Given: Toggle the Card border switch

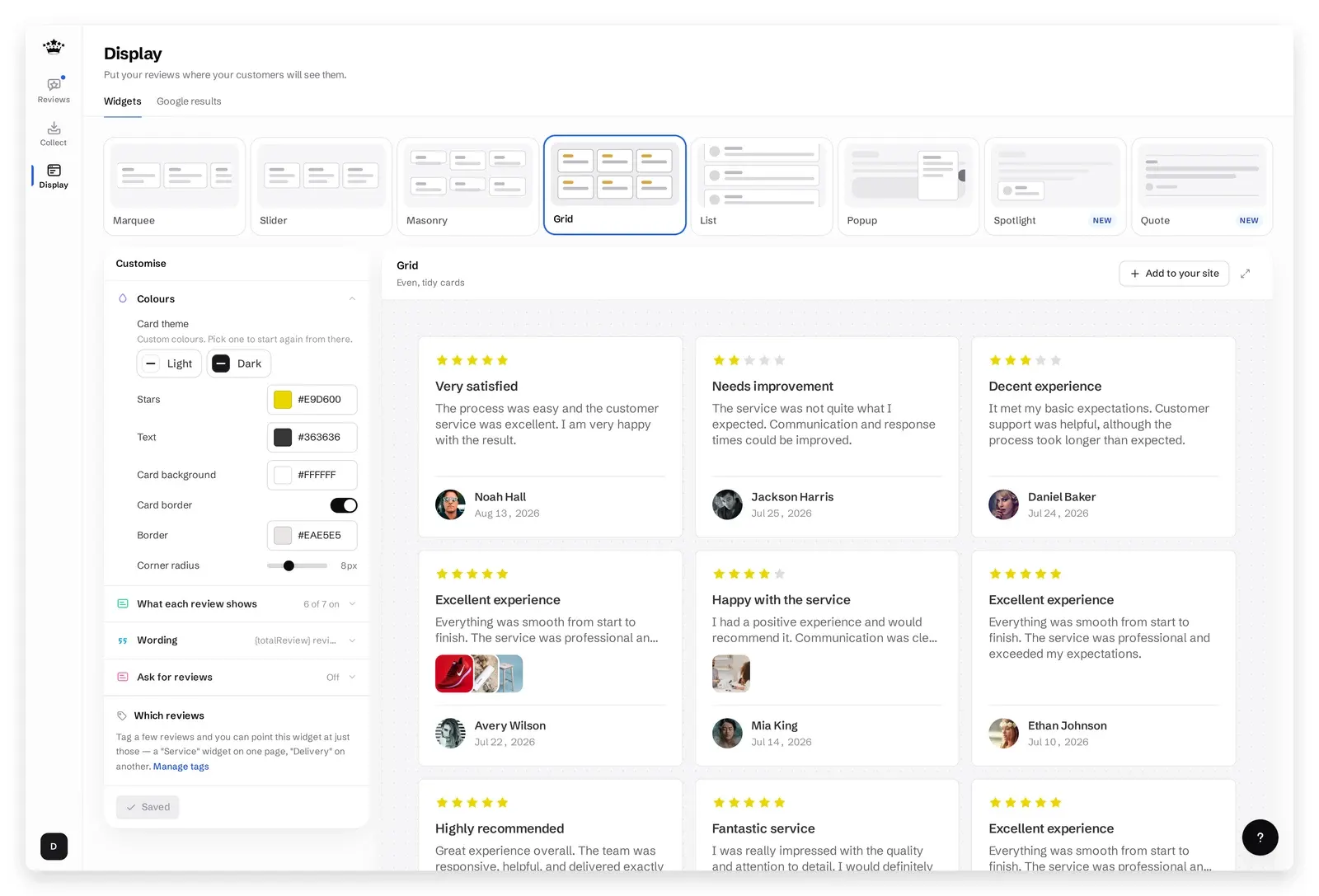Looking at the screenshot, I should coord(344,505).
